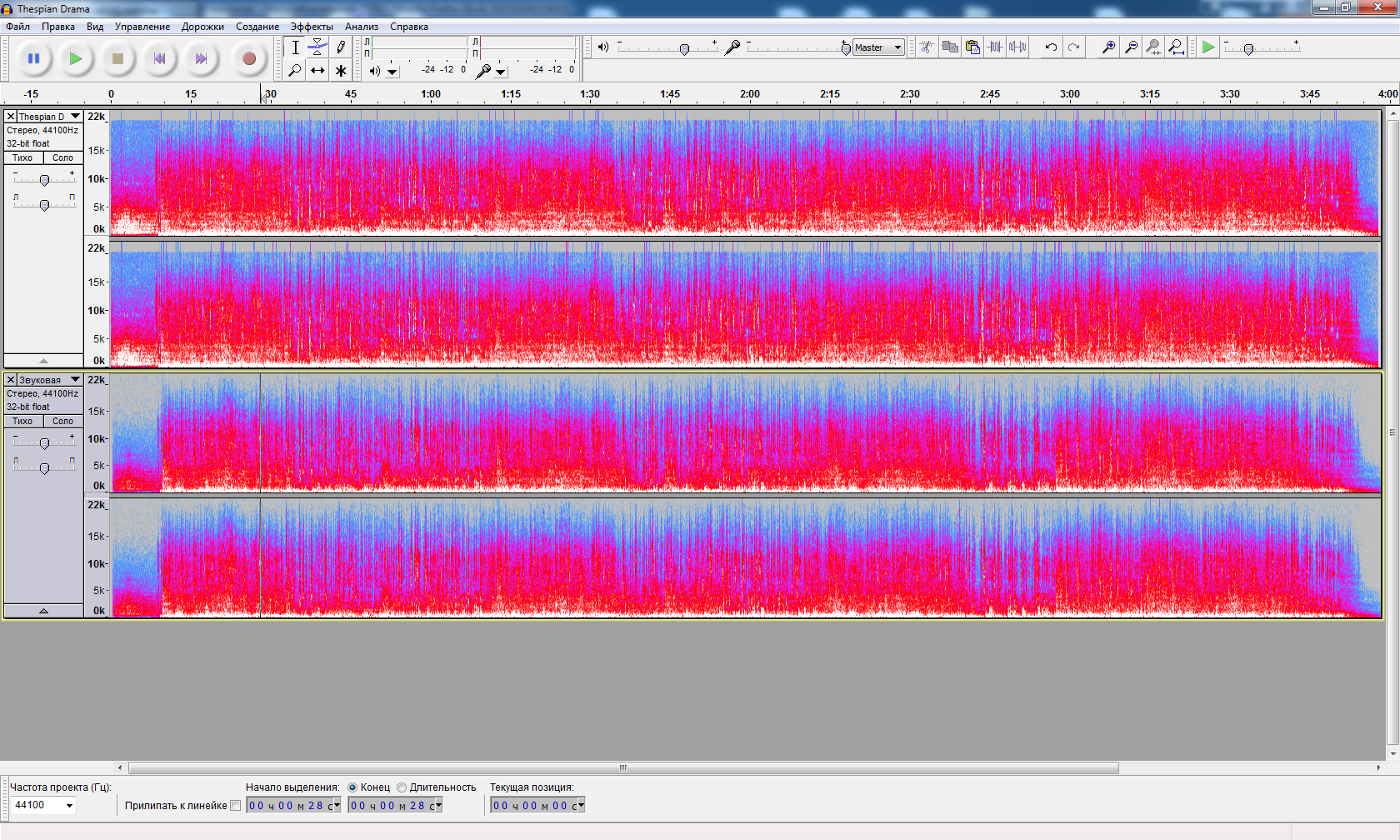
Task: Select the Selection (I-beam) tool
Action: [295, 47]
